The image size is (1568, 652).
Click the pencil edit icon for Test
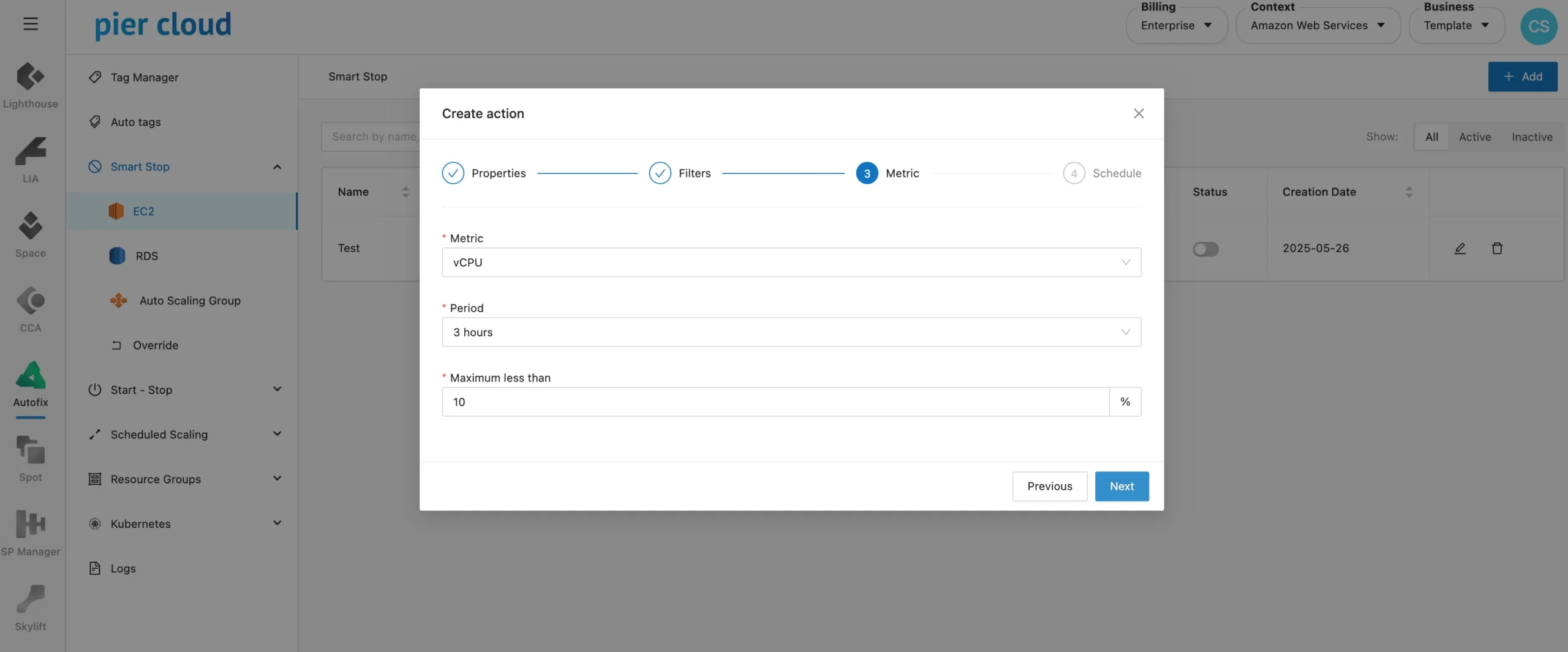pyautogui.click(x=1460, y=249)
